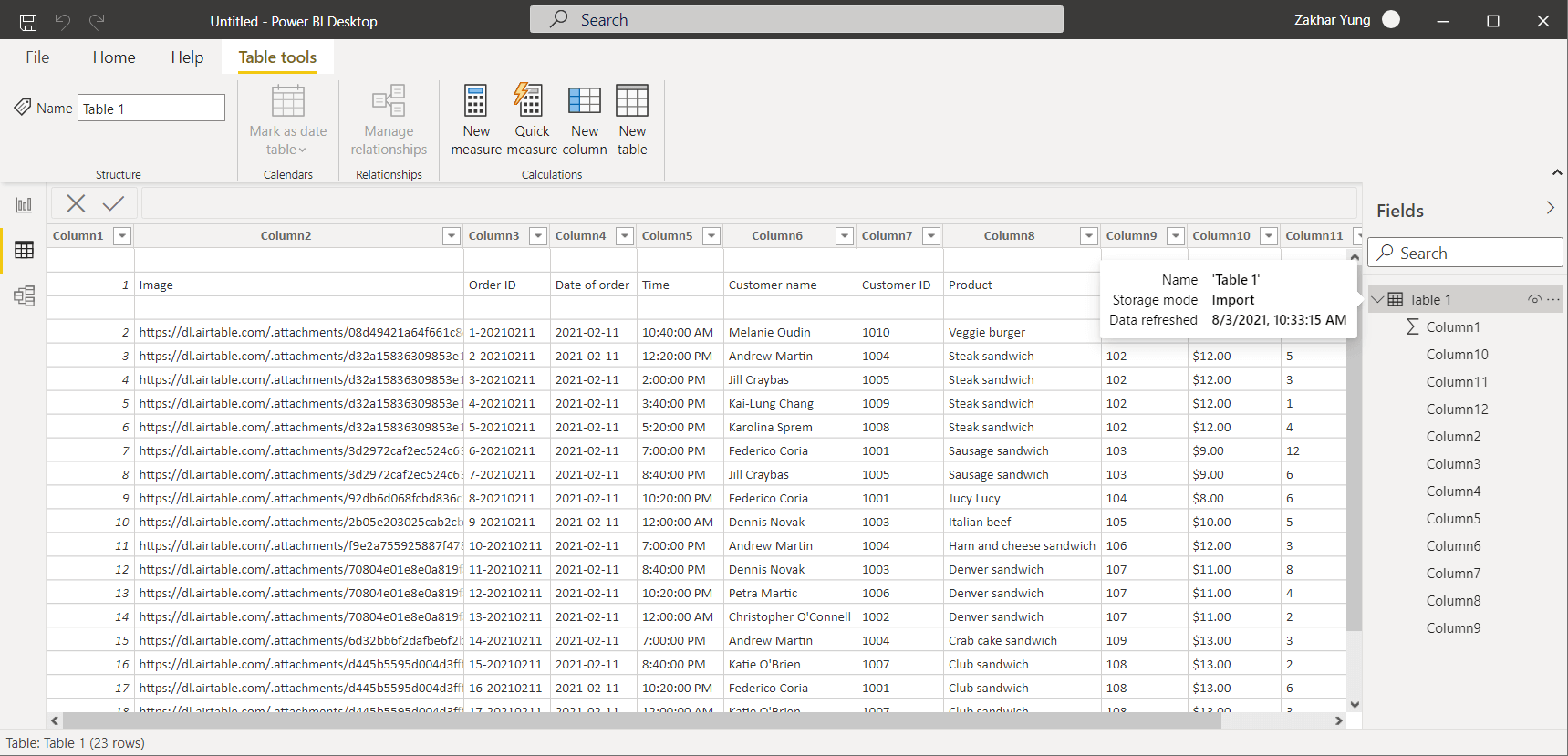1568x756 pixels.
Task: Click the sigma icon beside Column1
Action: click(x=1413, y=326)
